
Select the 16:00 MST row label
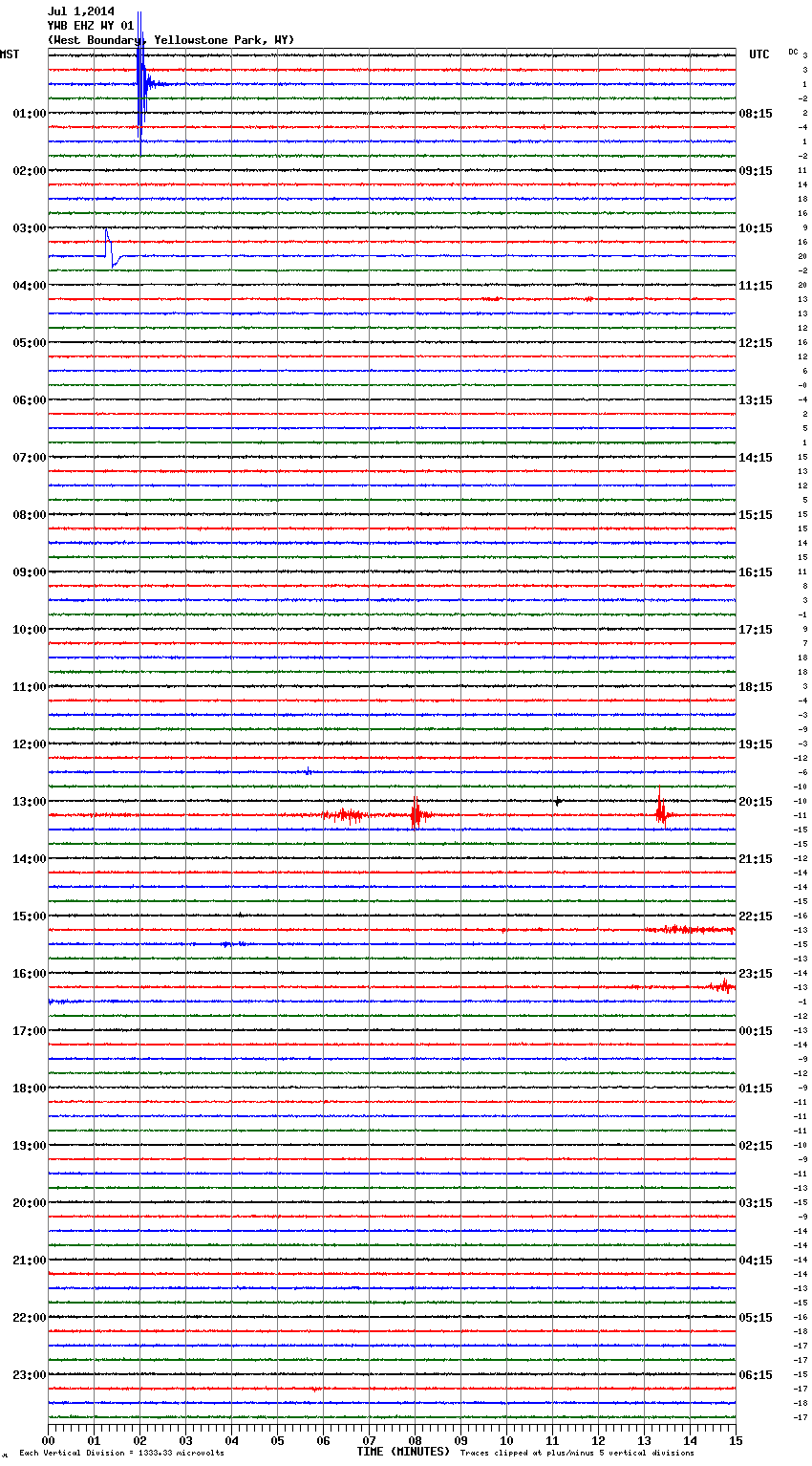coord(30,973)
